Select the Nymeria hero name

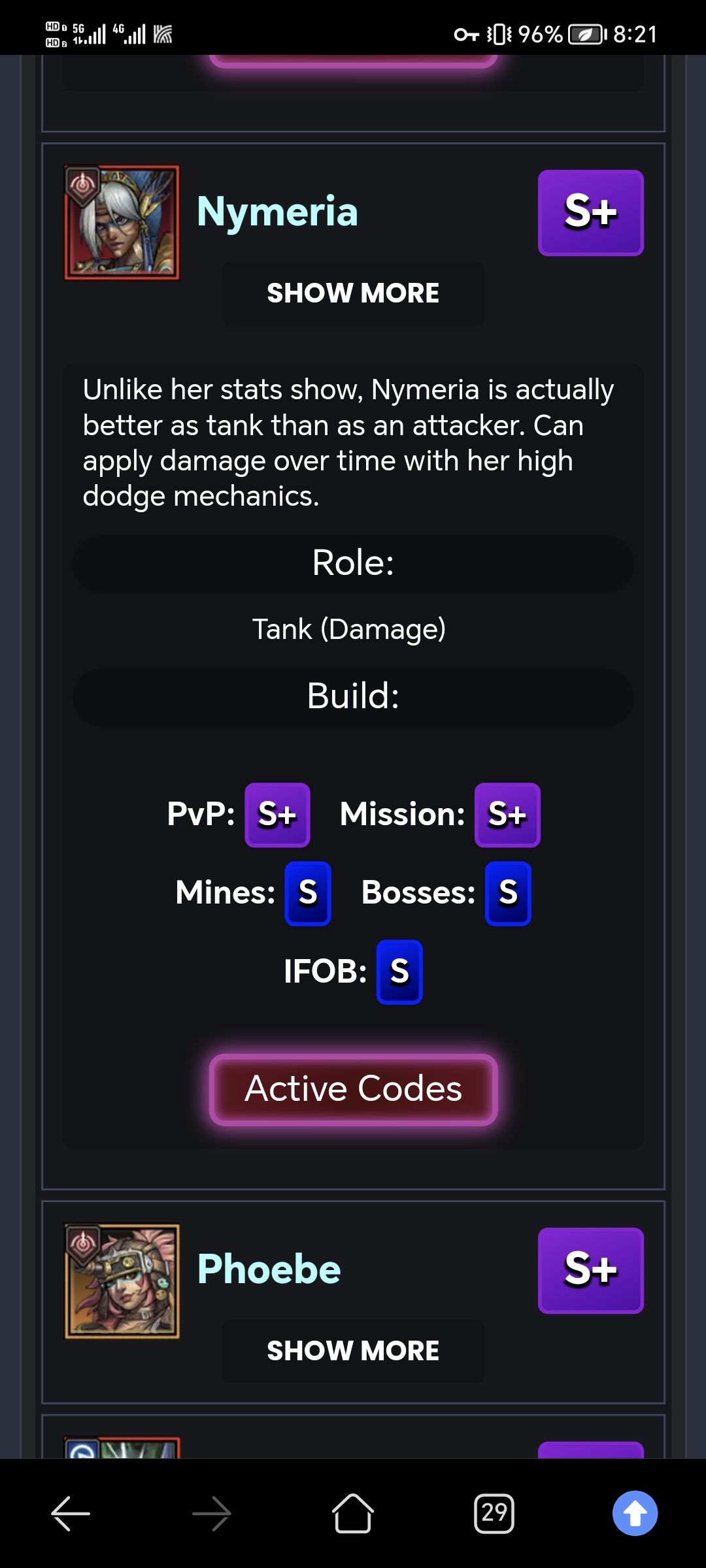277,212
